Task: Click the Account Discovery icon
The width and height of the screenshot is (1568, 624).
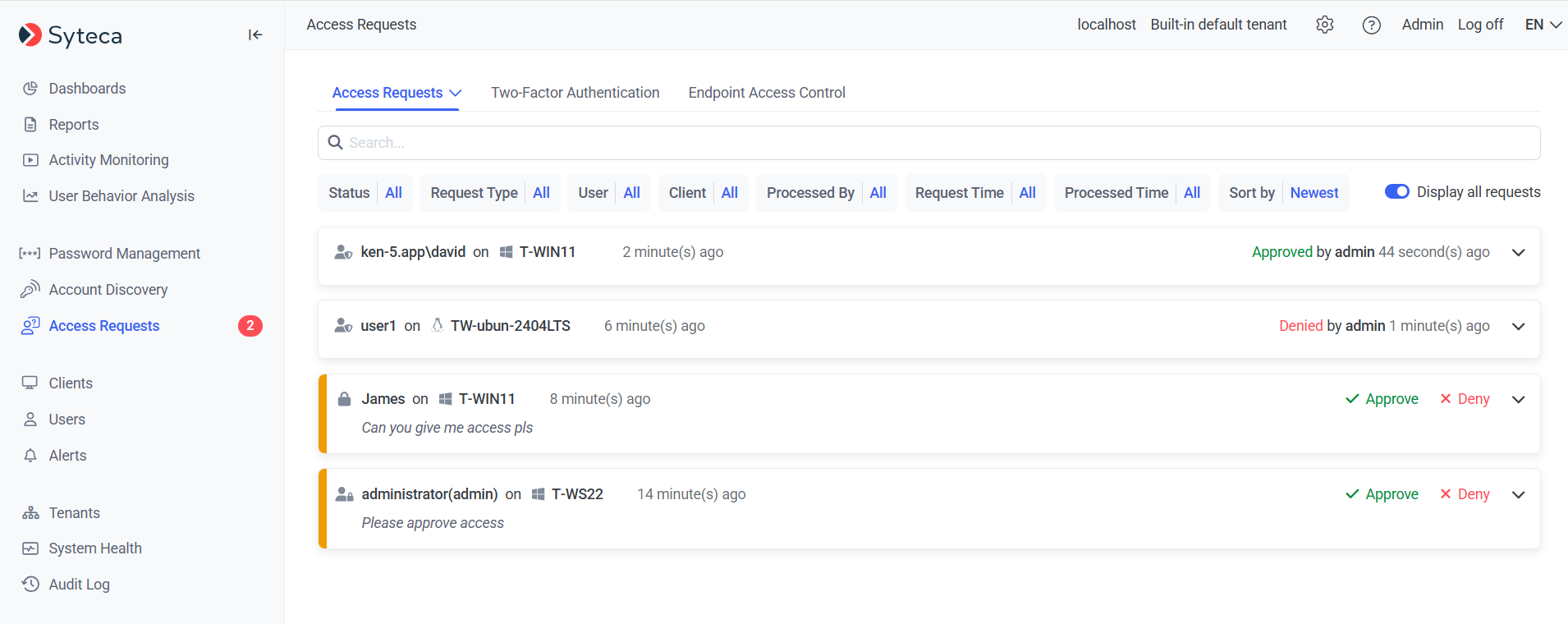Action: click(x=30, y=290)
